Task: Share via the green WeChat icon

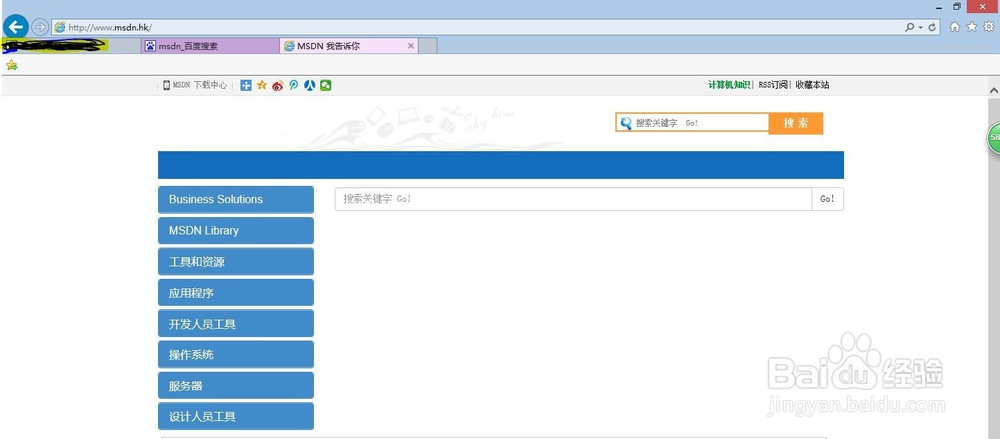Action: click(x=325, y=86)
